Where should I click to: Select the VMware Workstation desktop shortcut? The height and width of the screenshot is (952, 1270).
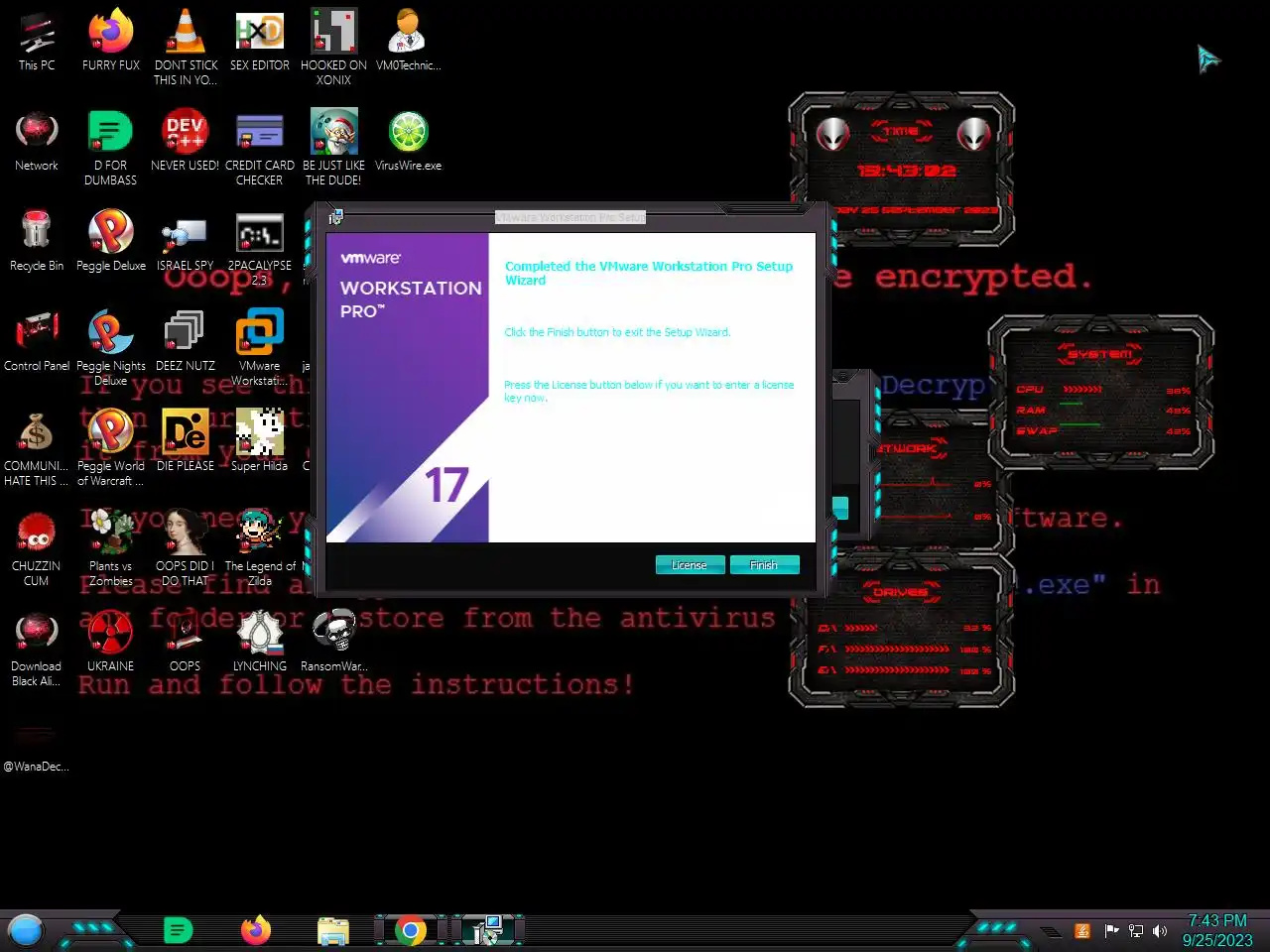(x=260, y=347)
